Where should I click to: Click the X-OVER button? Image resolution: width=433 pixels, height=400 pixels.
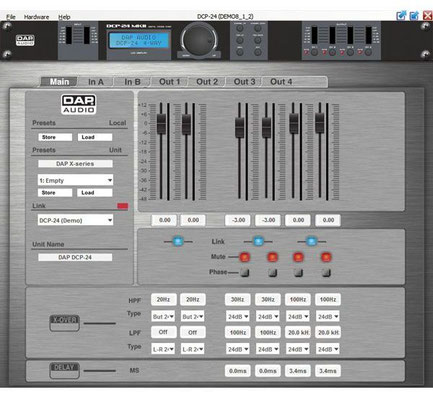(x=64, y=323)
